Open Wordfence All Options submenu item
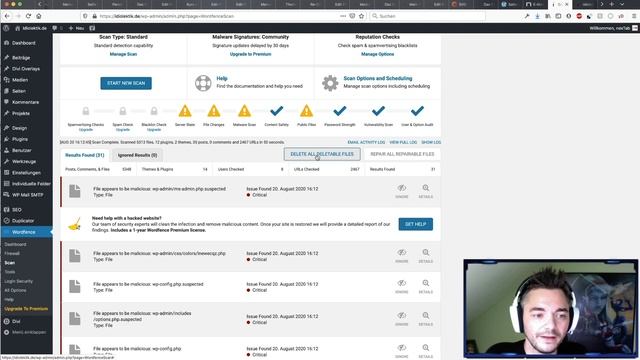The height and width of the screenshot is (360, 640). point(15,290)
